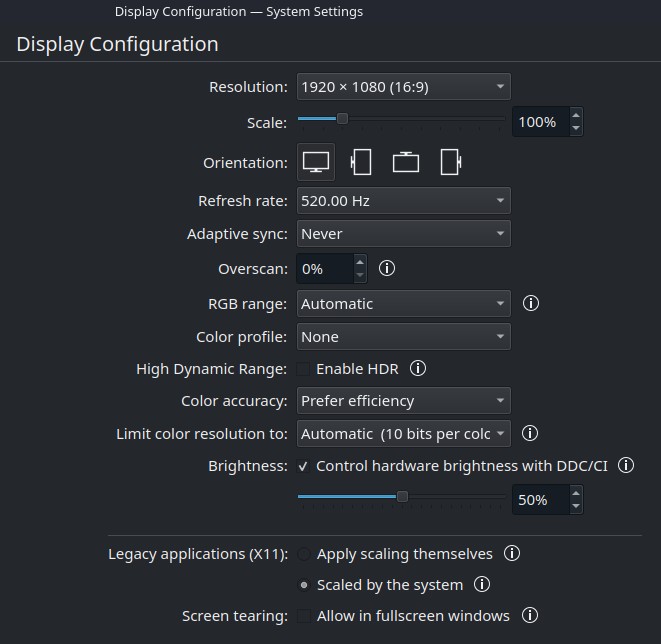Click info icon next to DDC/CI brightness

pos(627,466)
